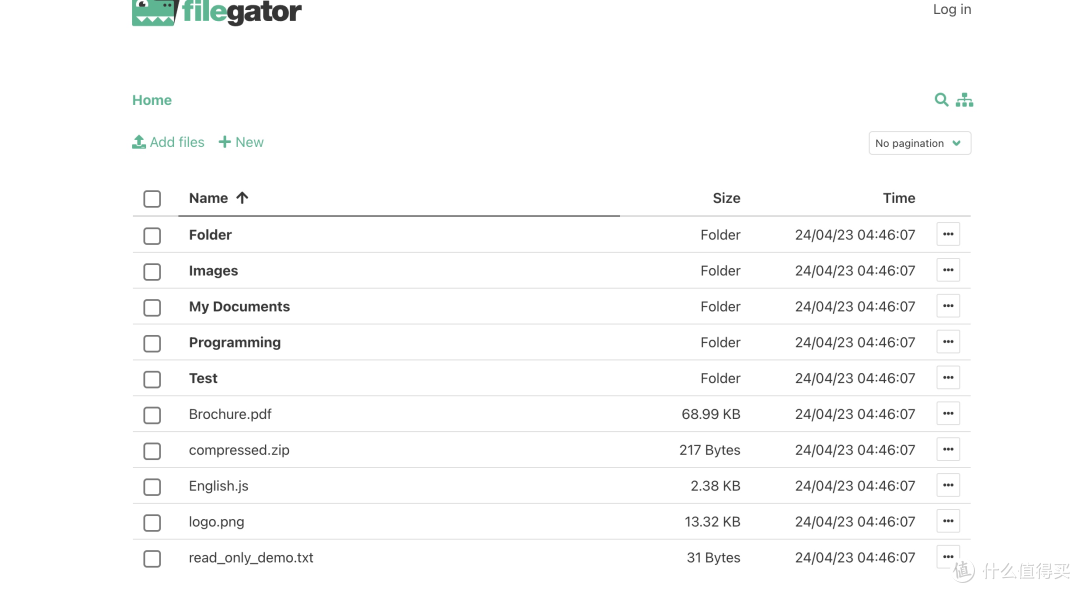The width and height of the screenshot is (1080, 593).
Task: Toggle the select-all checkbox
Action: pyautogui.click(x=152, y=198)
